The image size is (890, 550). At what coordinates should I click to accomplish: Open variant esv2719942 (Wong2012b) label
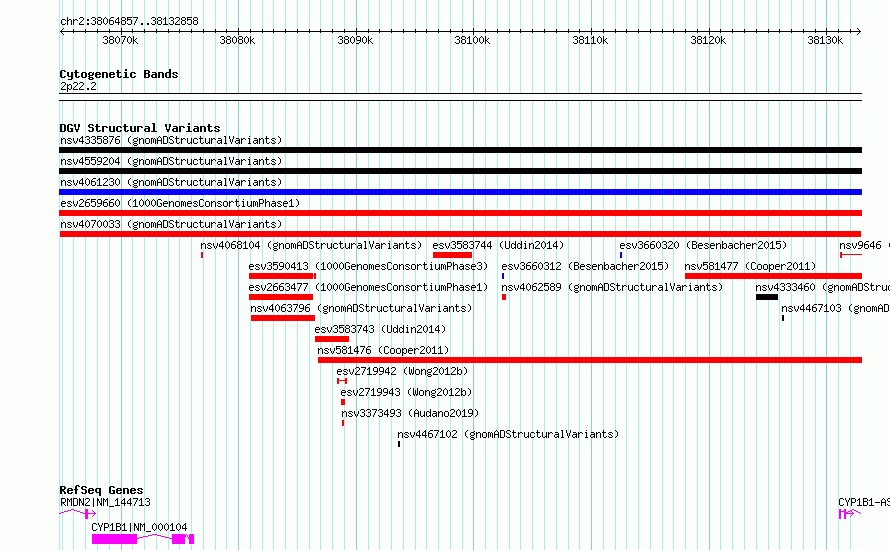(x=402, y=371)
